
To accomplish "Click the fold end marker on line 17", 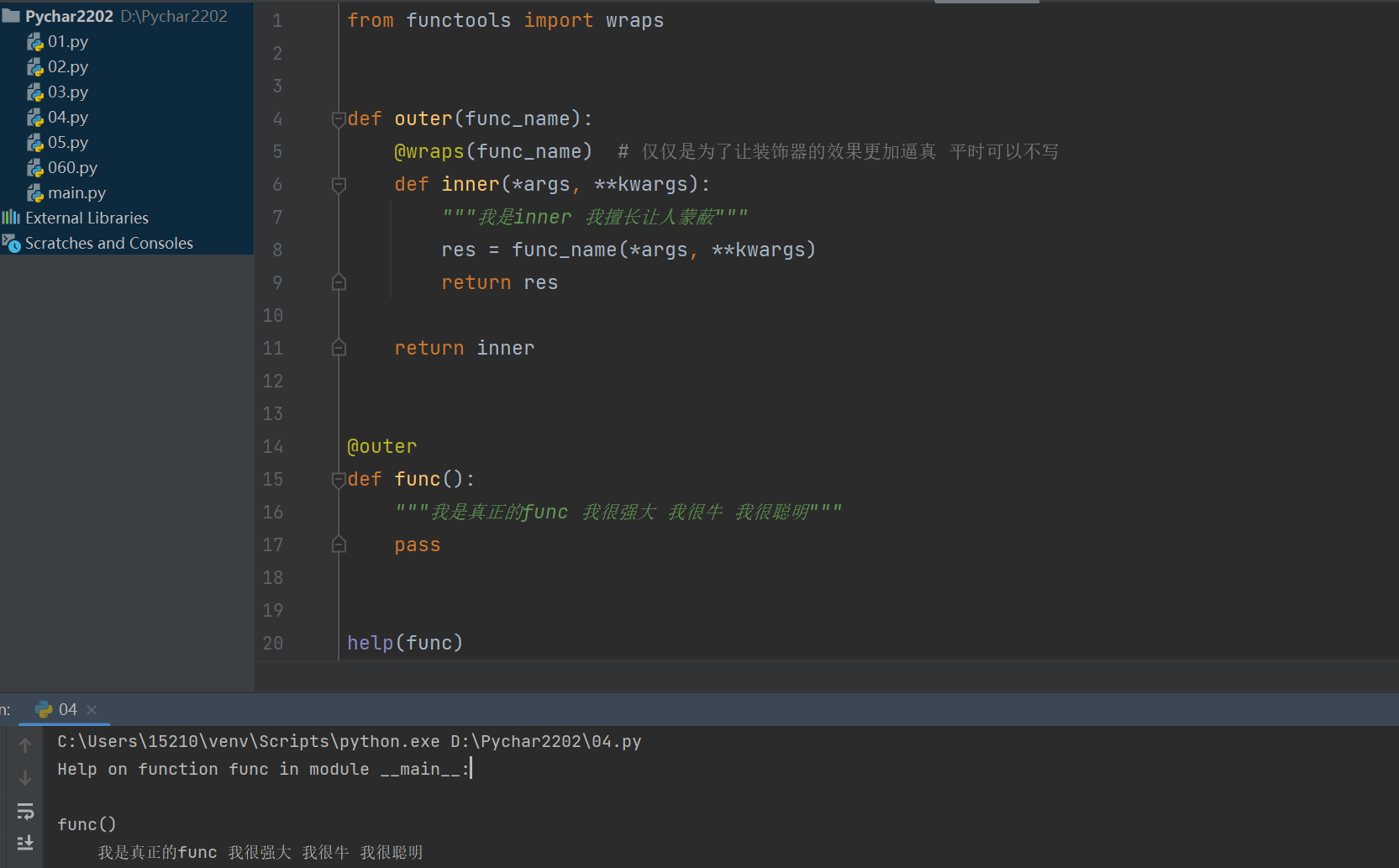I will (339, 544).
